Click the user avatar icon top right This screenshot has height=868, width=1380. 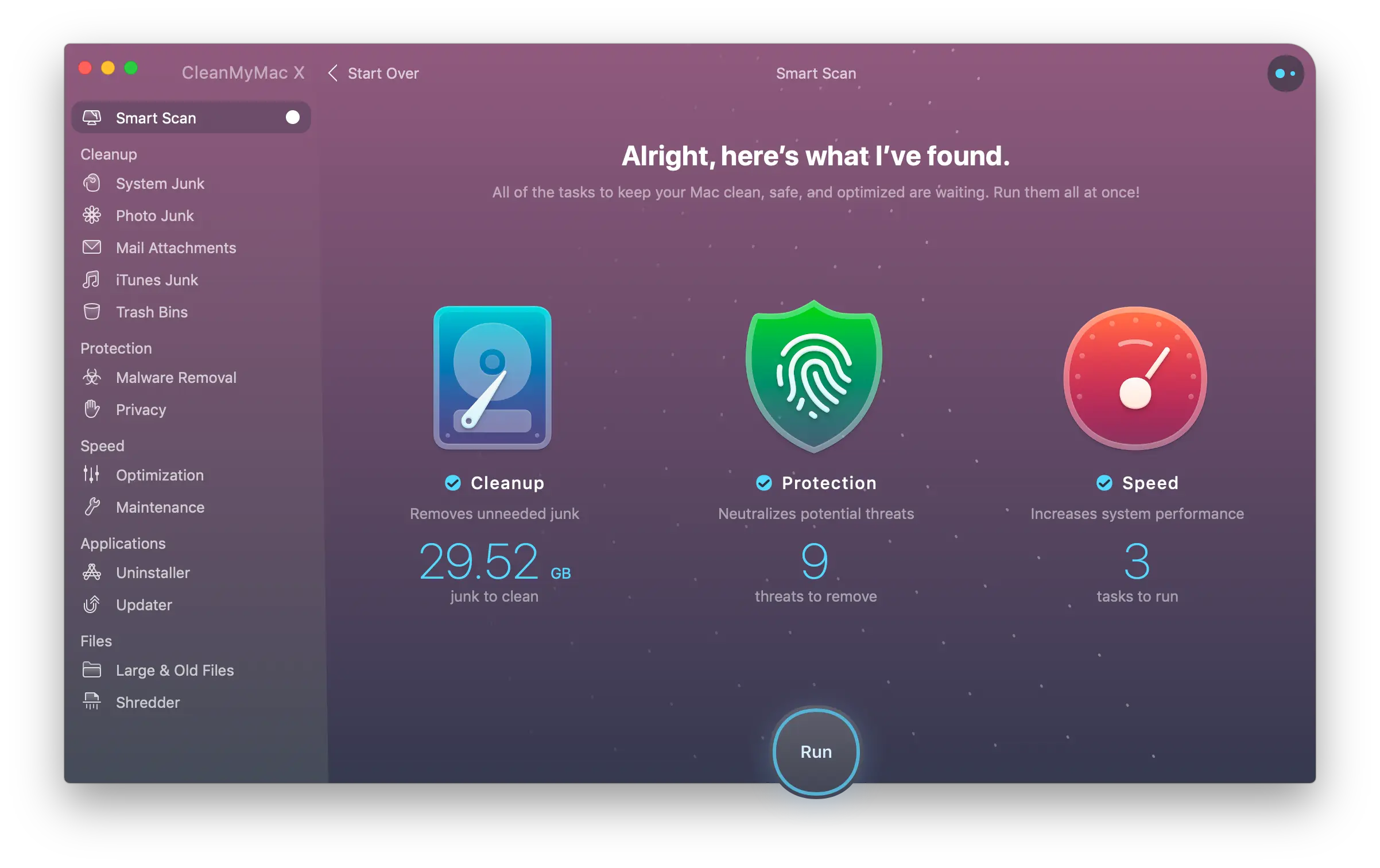[1284, 73]
